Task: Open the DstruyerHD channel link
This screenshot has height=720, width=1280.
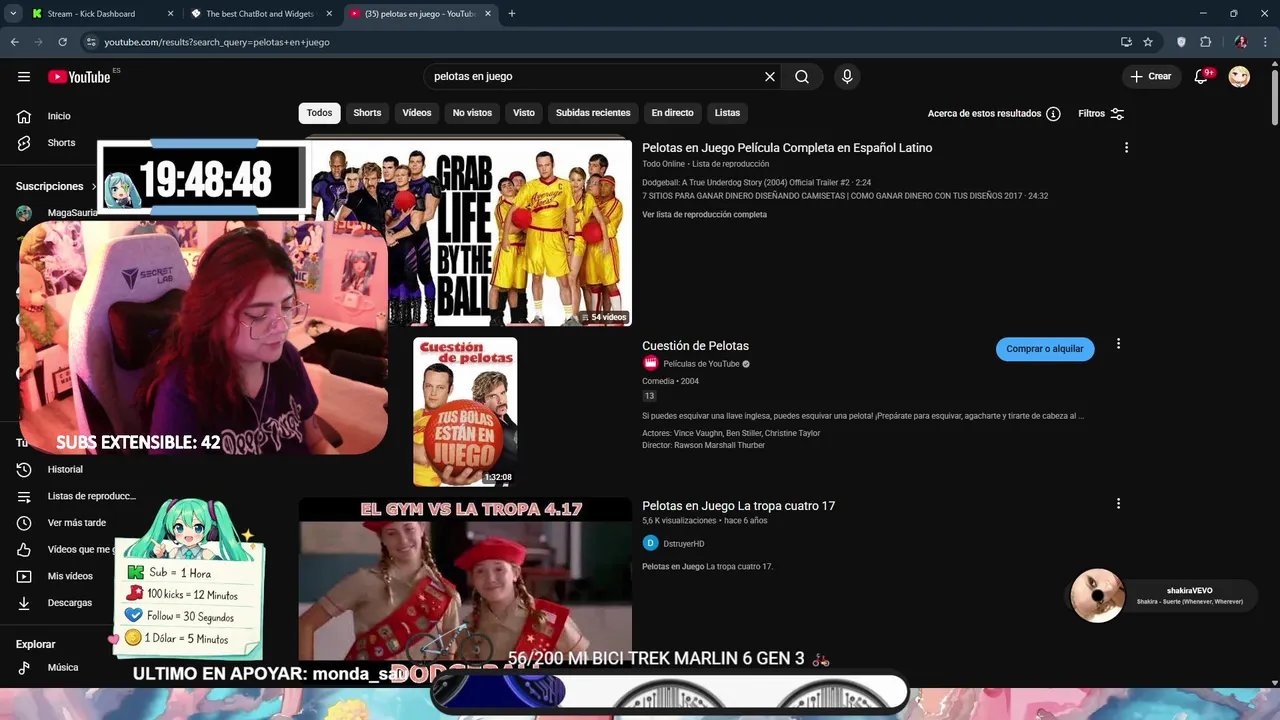Action: point(684,544)
